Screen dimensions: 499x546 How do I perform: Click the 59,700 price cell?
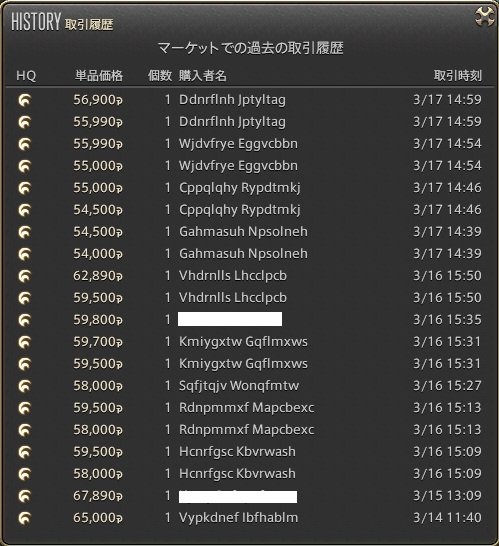(98, 342)
